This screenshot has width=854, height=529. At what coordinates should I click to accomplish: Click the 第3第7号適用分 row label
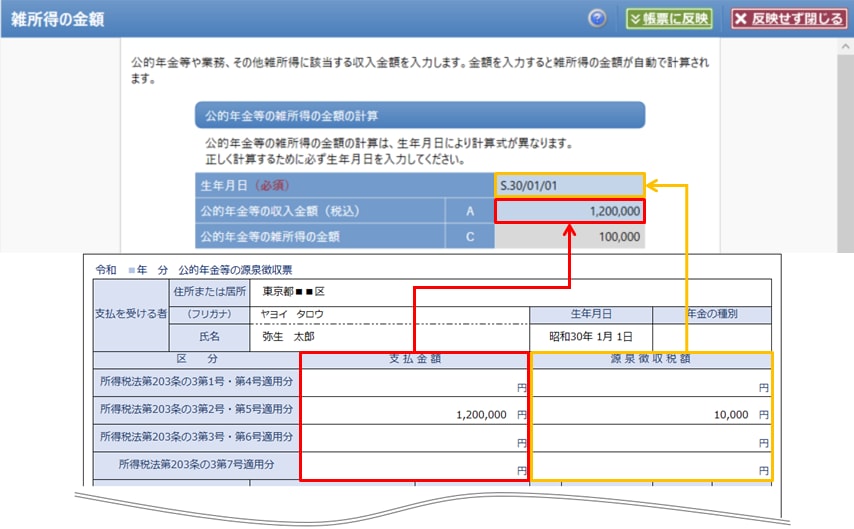(195, 464)
